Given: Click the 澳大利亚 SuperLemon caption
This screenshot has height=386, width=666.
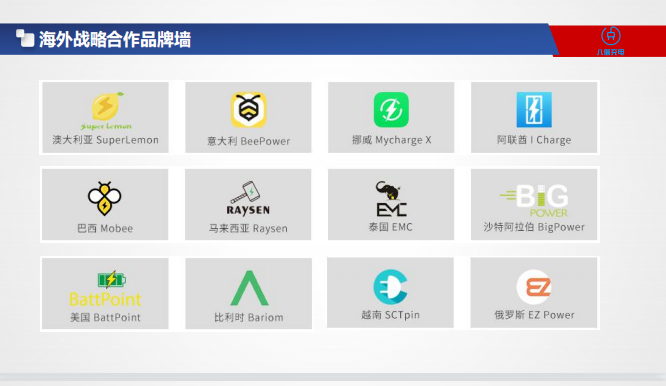Looking at the screenshot, I should [105, 140].
